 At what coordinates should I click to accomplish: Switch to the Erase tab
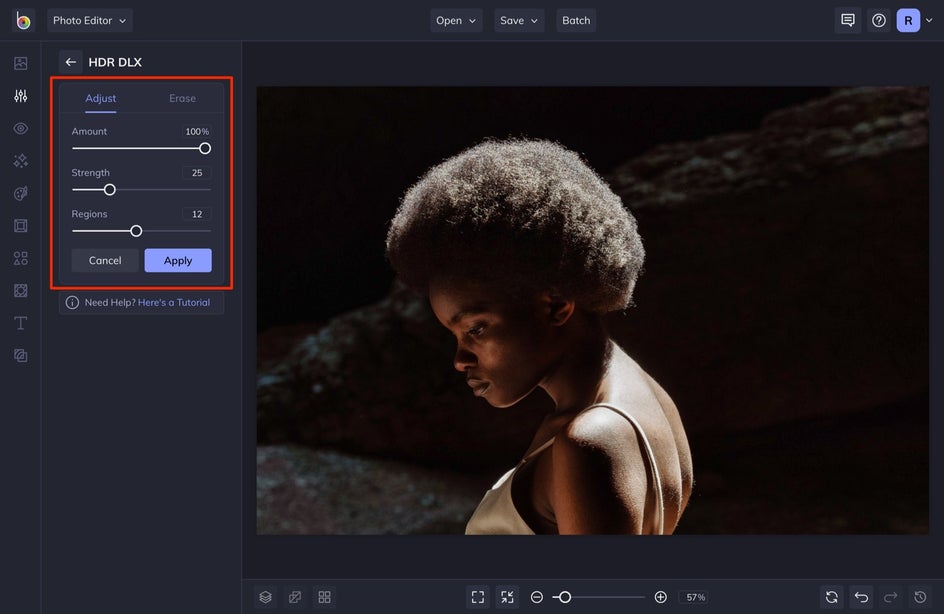point(182,98)
